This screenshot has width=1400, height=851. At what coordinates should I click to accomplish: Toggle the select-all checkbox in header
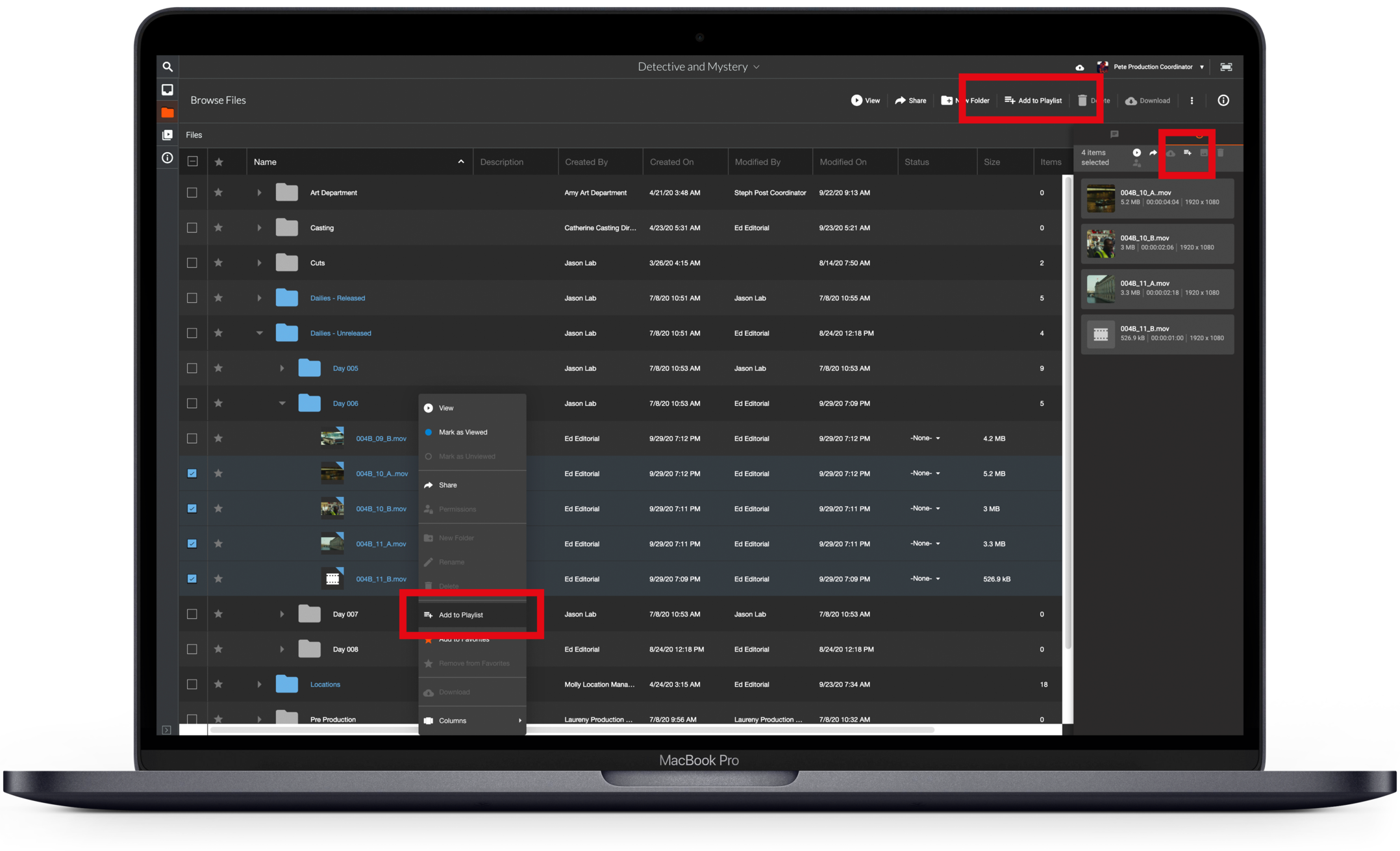pyautogui.click(x=193, y=162)
